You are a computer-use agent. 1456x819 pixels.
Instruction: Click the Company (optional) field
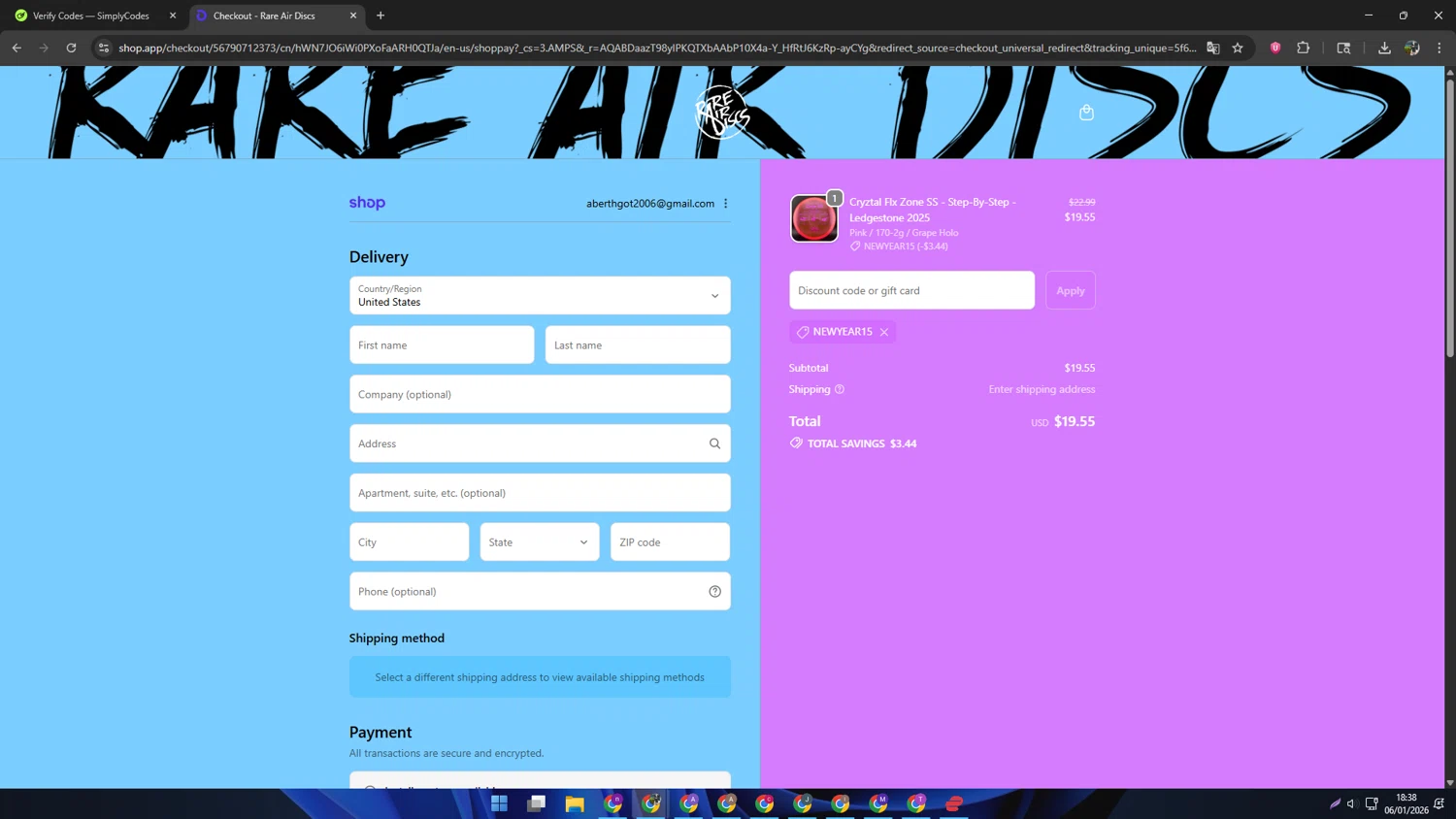coord(540,395)
